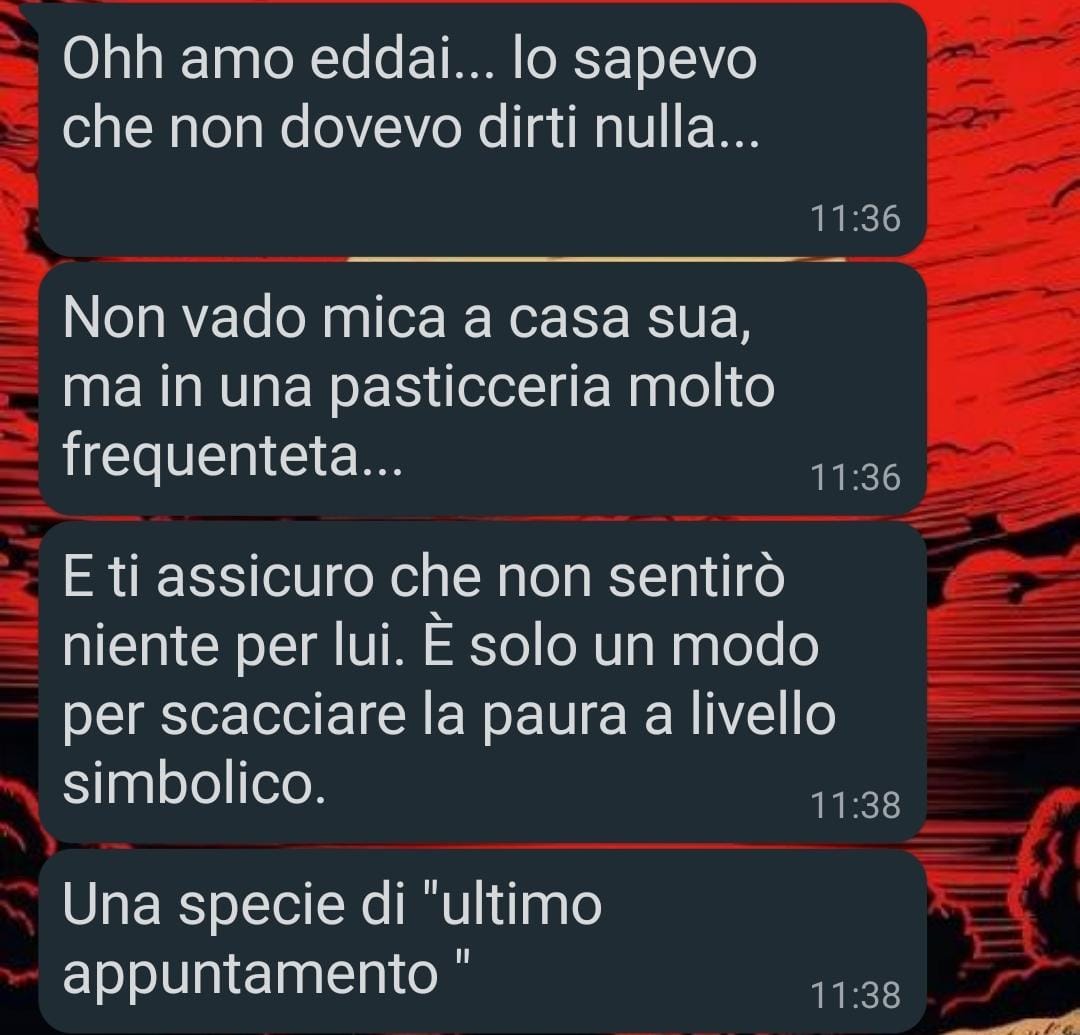Select the "Non vado mica a casa sua" message
The image size is (1080, 1035).
(x=482, y=389)
